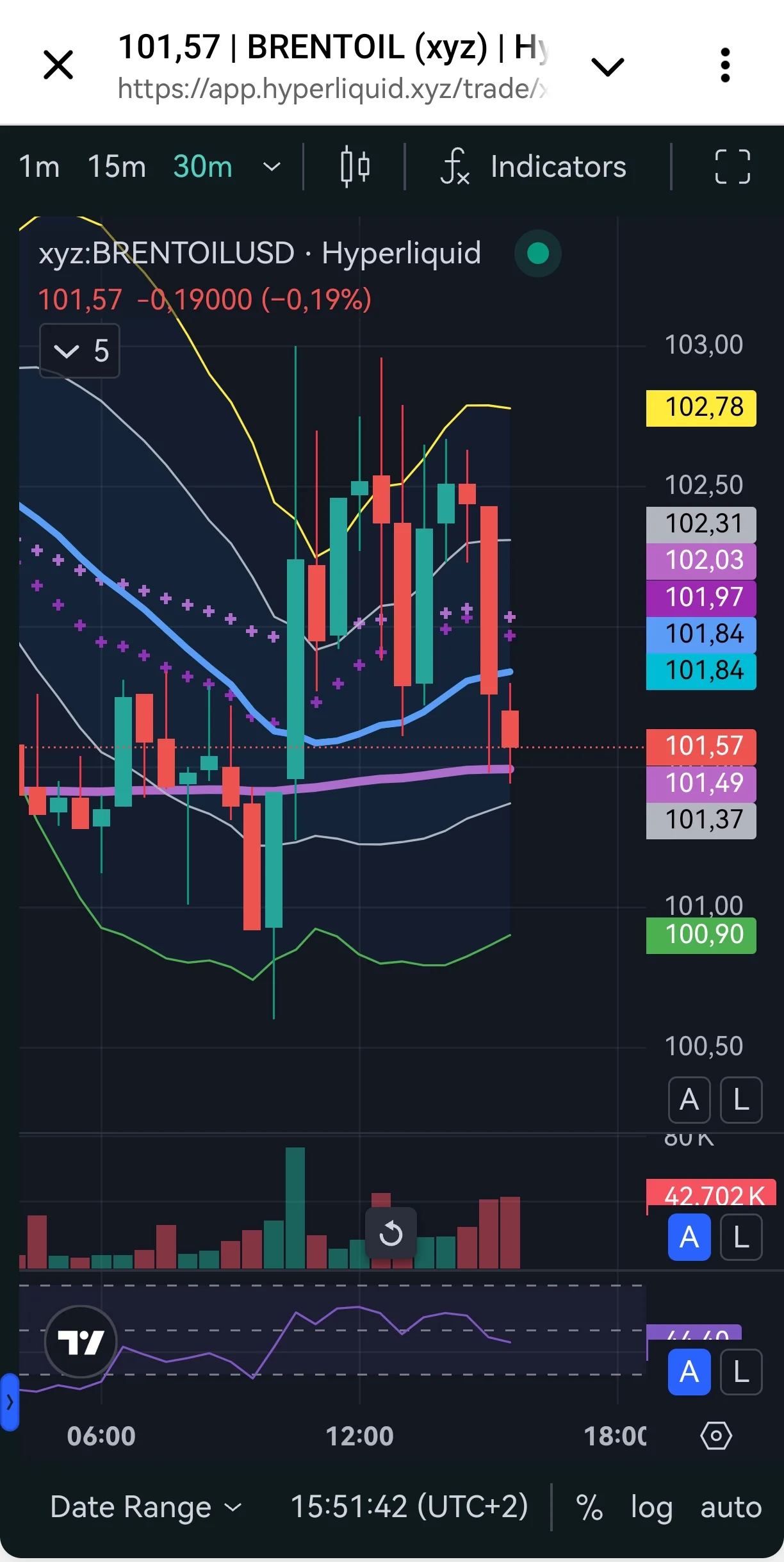
Task: Collapse the indicator legend showing 5
Action: click(79, 350)
